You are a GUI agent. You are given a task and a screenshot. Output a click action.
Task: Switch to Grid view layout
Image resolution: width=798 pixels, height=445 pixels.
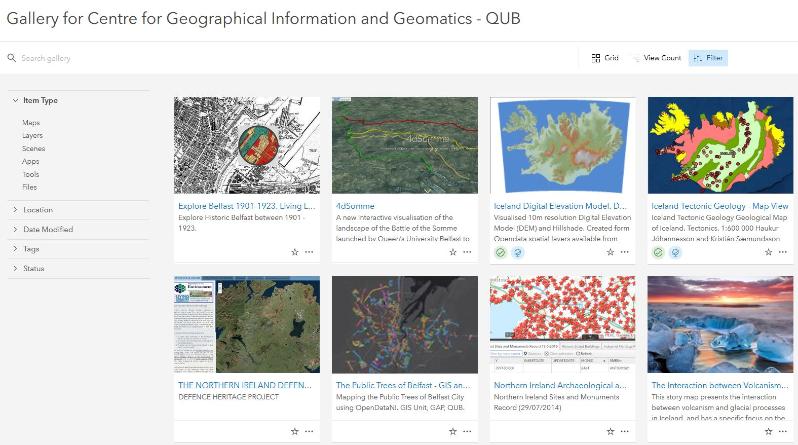[605, 58]
